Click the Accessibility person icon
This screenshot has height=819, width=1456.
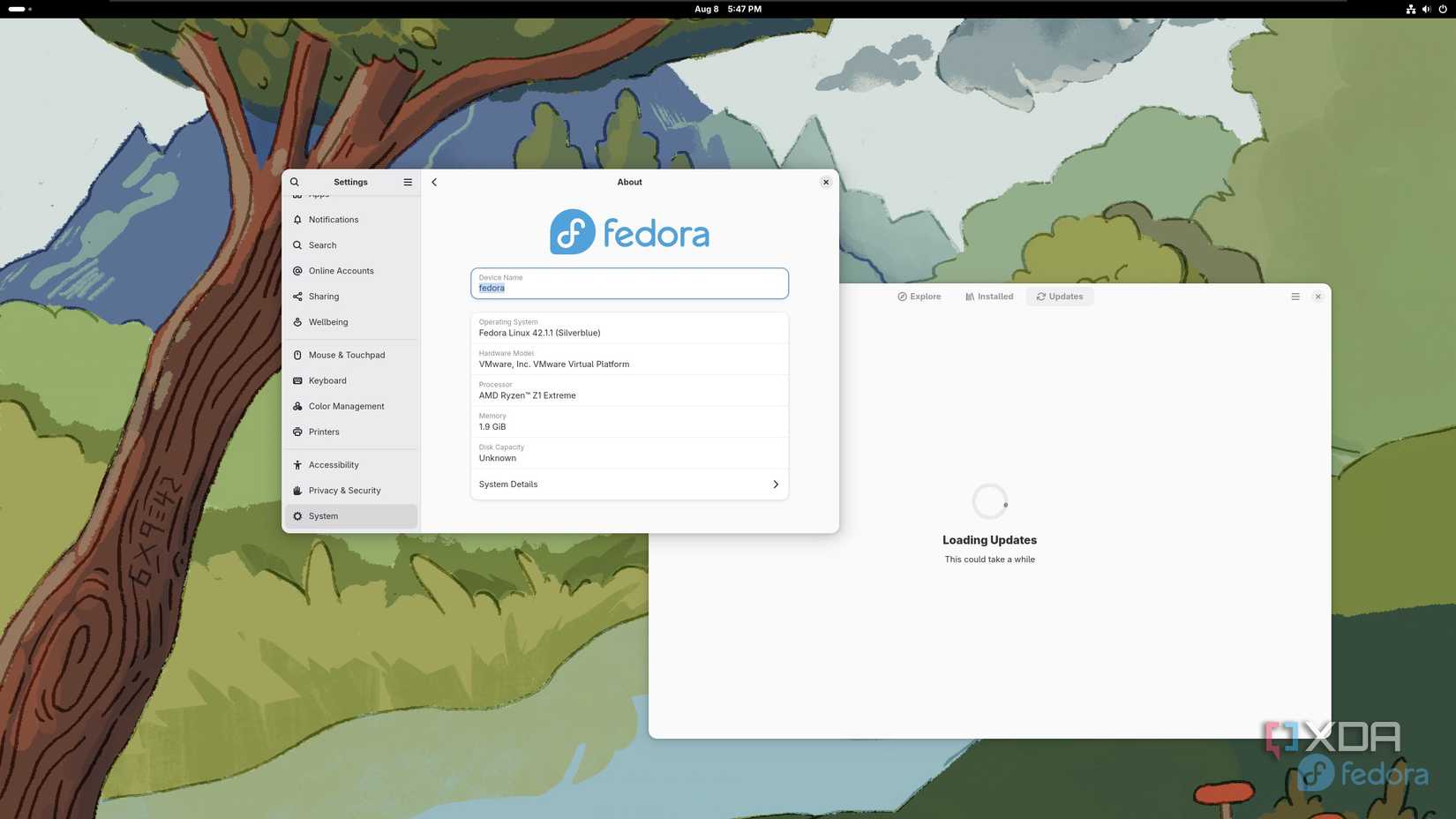(297, 464)
